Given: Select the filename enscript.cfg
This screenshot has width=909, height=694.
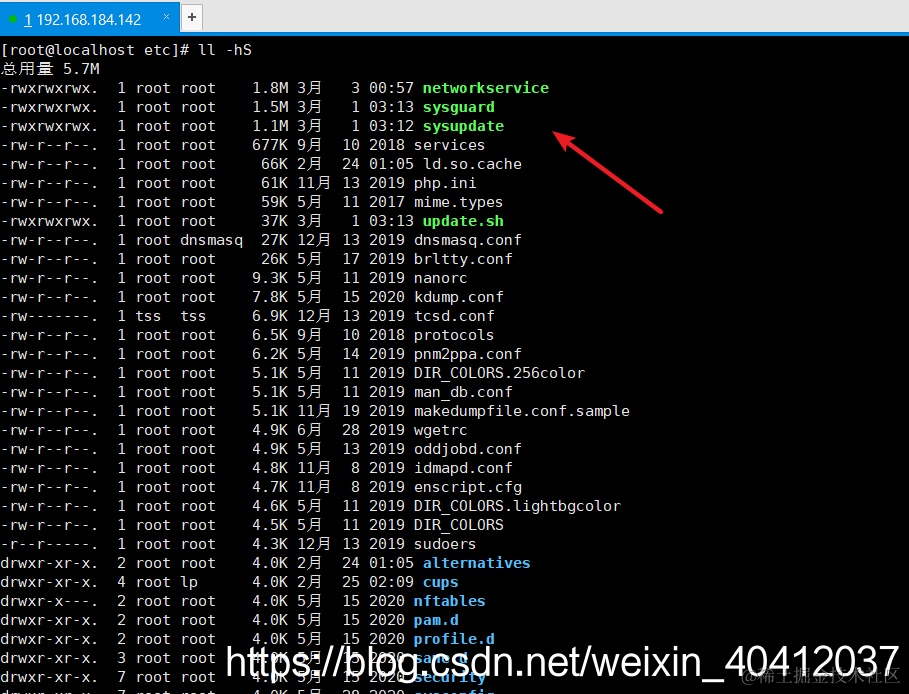Looking at the screenshot, I should click(x=468, y=487).
